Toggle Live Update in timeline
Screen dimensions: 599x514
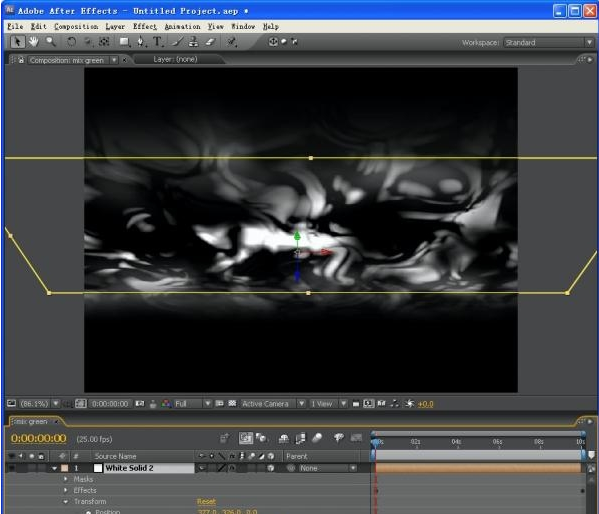click(x=246, y=438)
